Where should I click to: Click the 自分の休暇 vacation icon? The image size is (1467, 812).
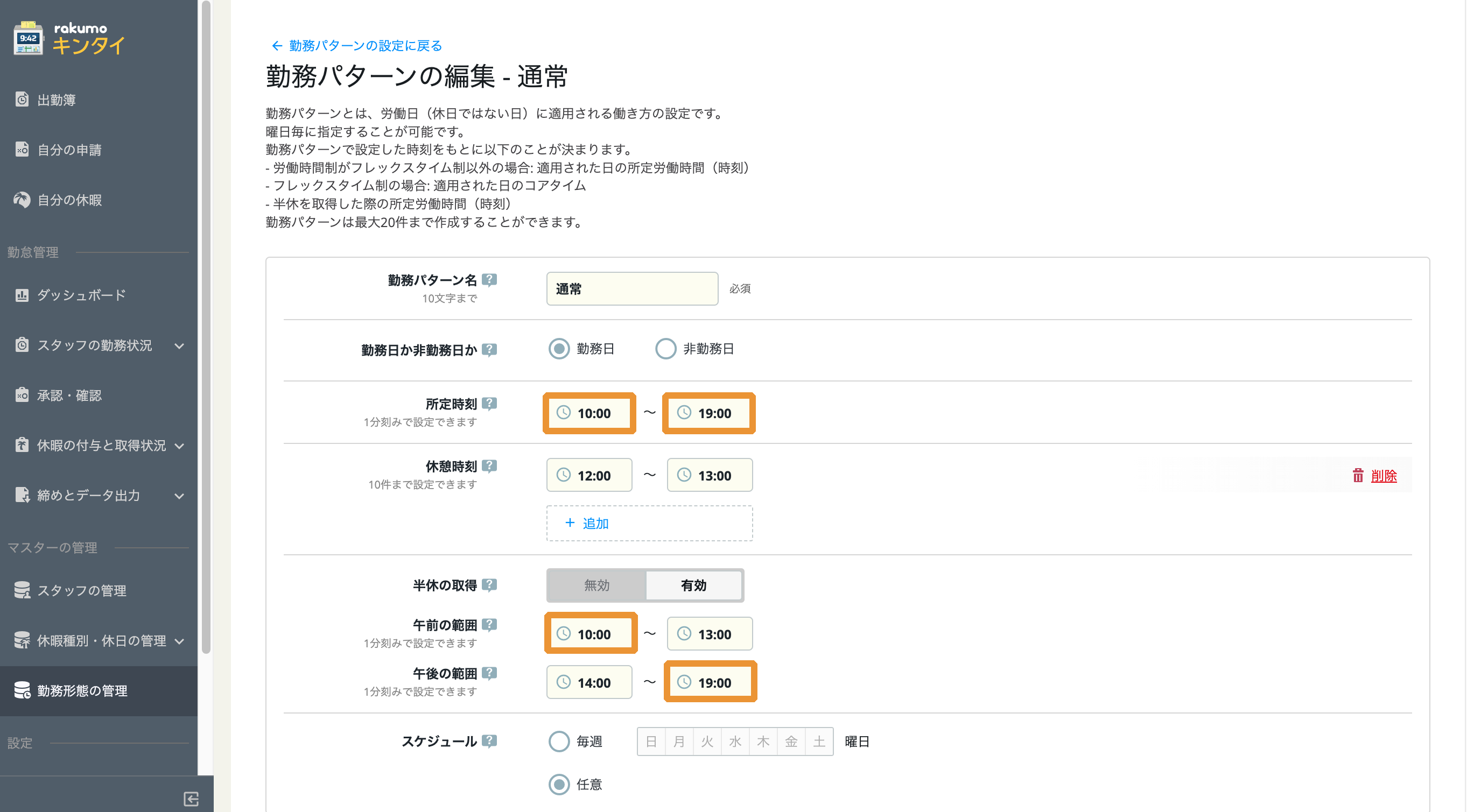click(x=22, y=200)
